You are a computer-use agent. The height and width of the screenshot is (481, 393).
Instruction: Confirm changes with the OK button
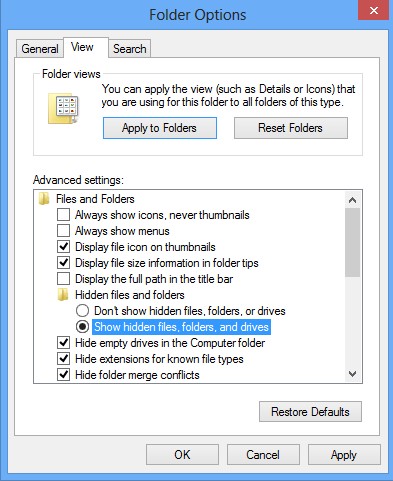pyautogui.click(x=182, y=455)
